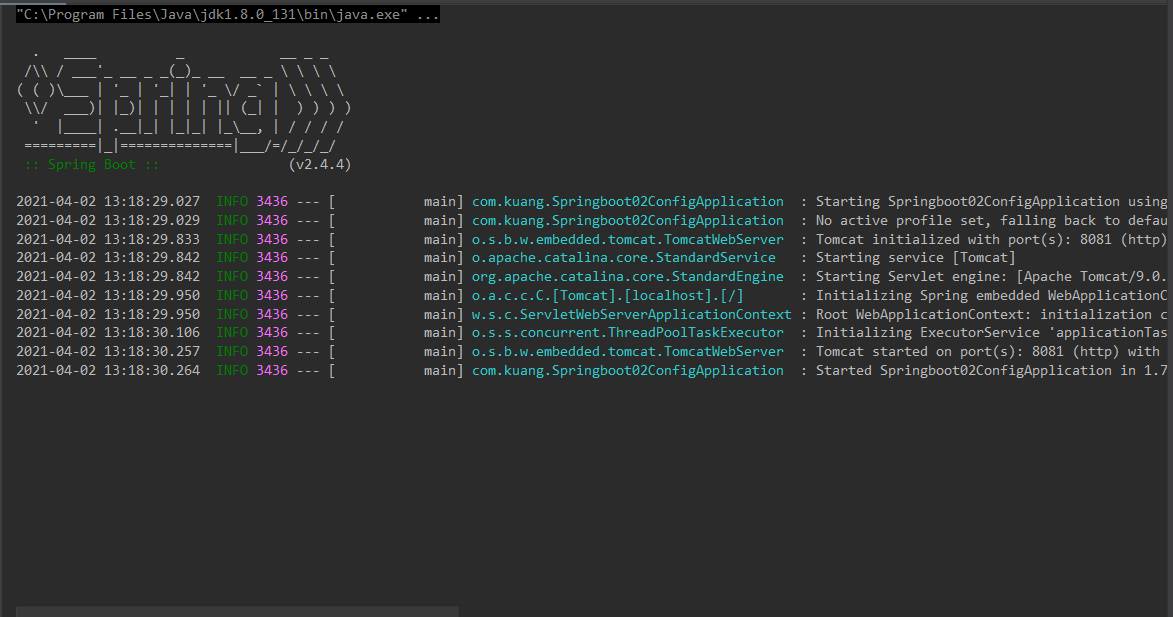Image resolution: width=1173 pixels, height=617 pixels.
Task: Click TomcatWebServer logger on the 13:18:29.833 line
Action: click(x=628, y=239)
